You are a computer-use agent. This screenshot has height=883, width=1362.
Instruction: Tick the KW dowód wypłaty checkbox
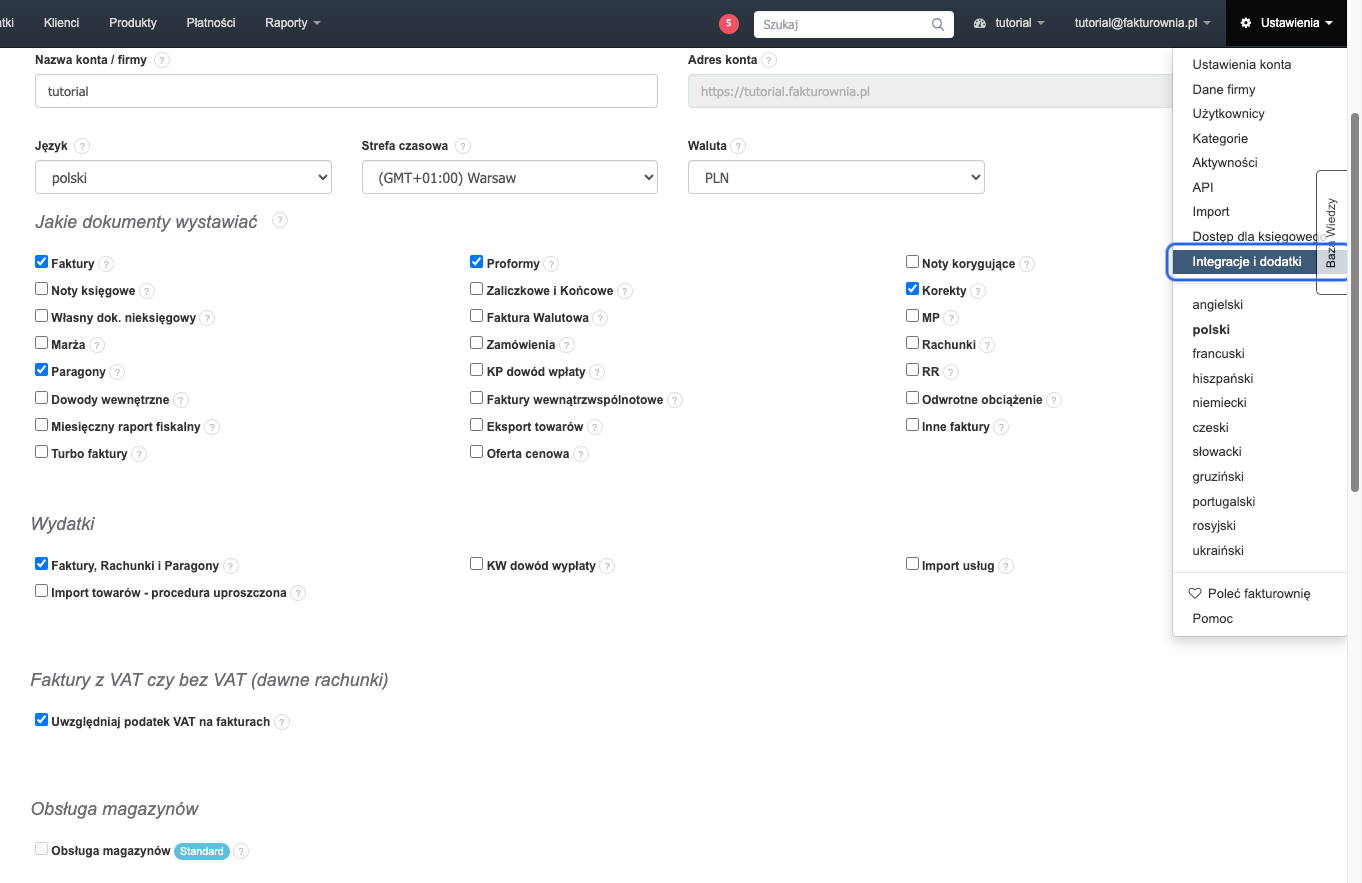[x=477, y=564]
